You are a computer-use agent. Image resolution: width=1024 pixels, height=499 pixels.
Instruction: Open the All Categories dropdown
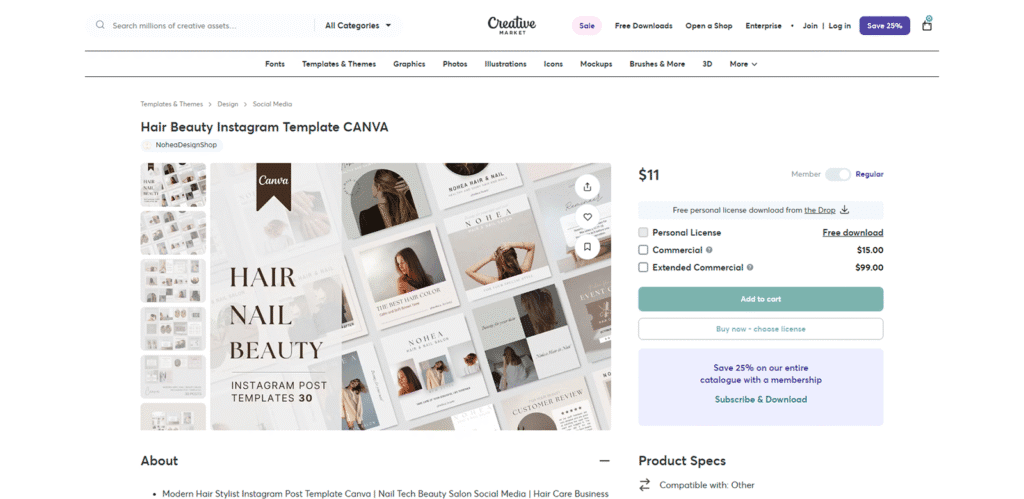[358, 25]
